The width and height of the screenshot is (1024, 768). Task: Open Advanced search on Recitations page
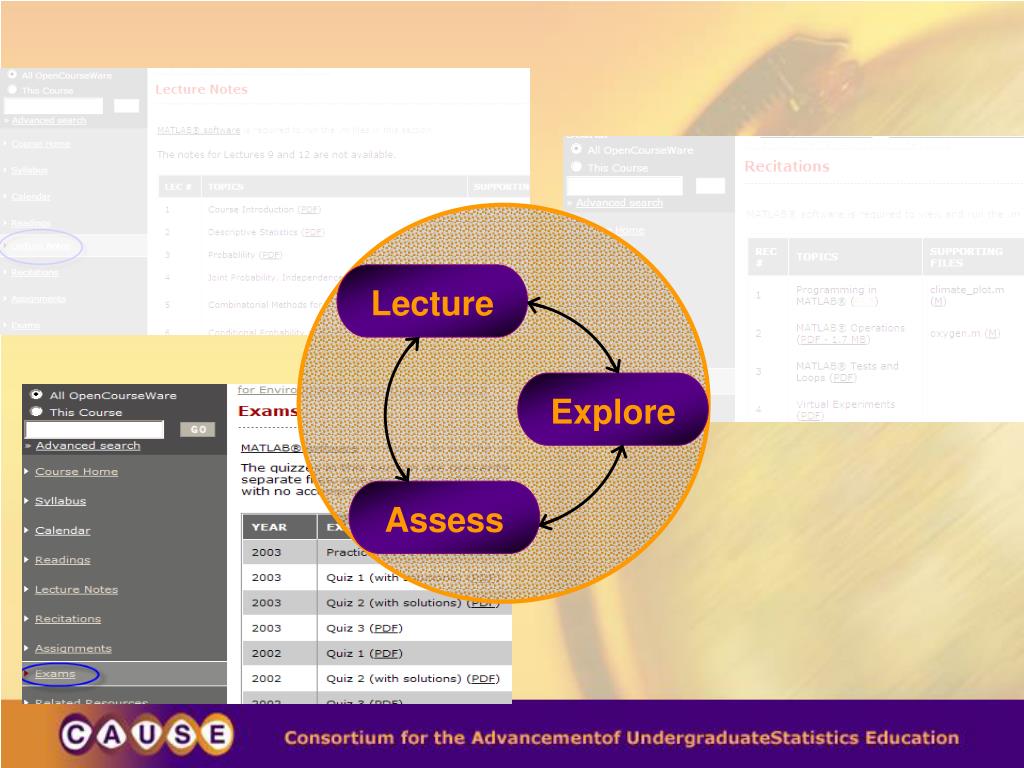[x=619, y=203]
